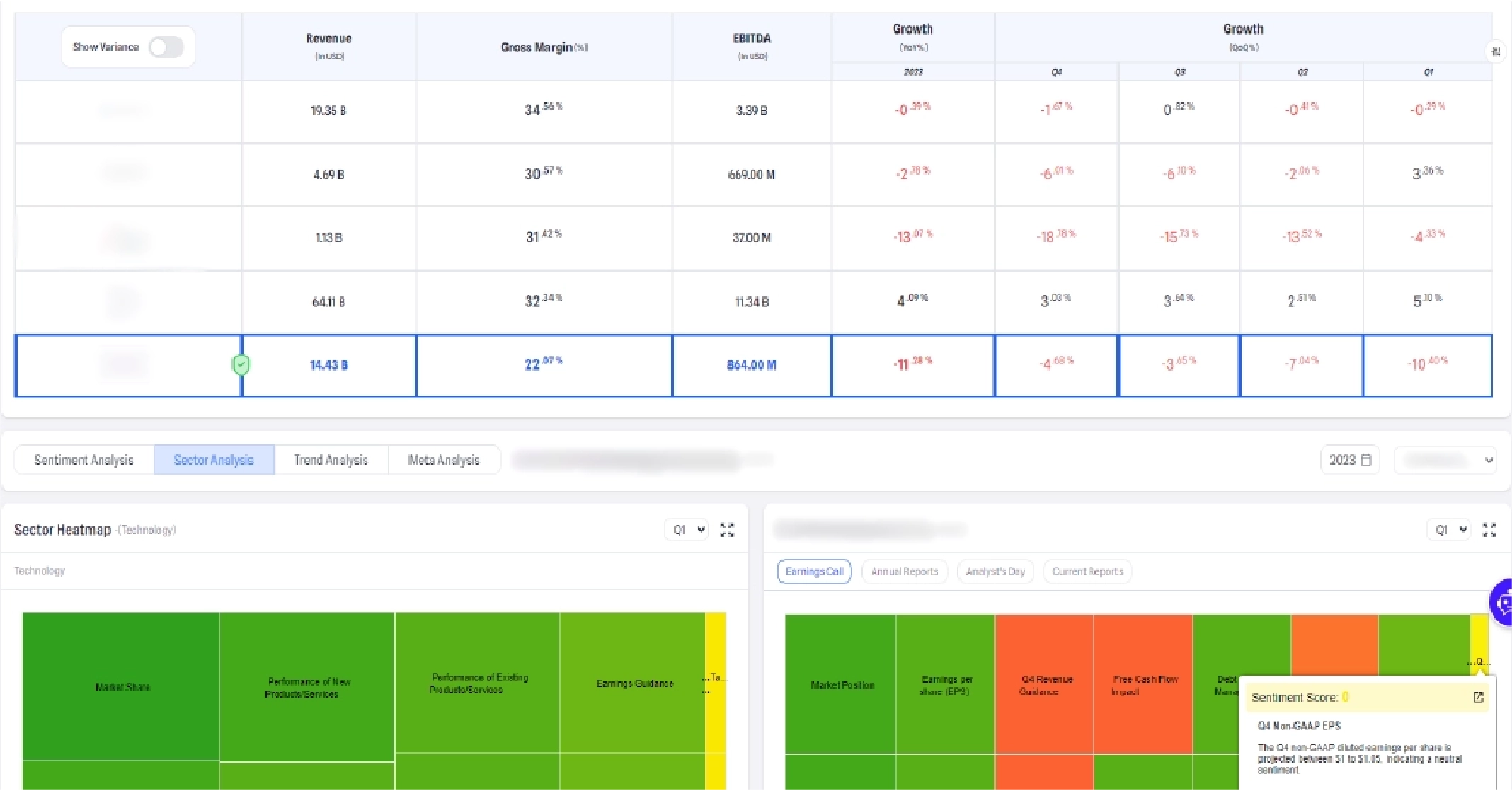Select the 64.11 B revenue cell
The height and width of the screenshot is (791, 1512).
pyautogui.click(x=329, y=302)
